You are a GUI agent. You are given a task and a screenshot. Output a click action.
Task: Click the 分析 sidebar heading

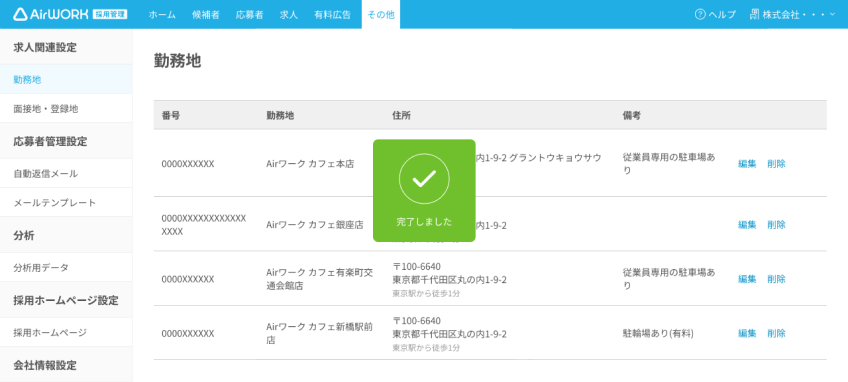tap(24, 235)
